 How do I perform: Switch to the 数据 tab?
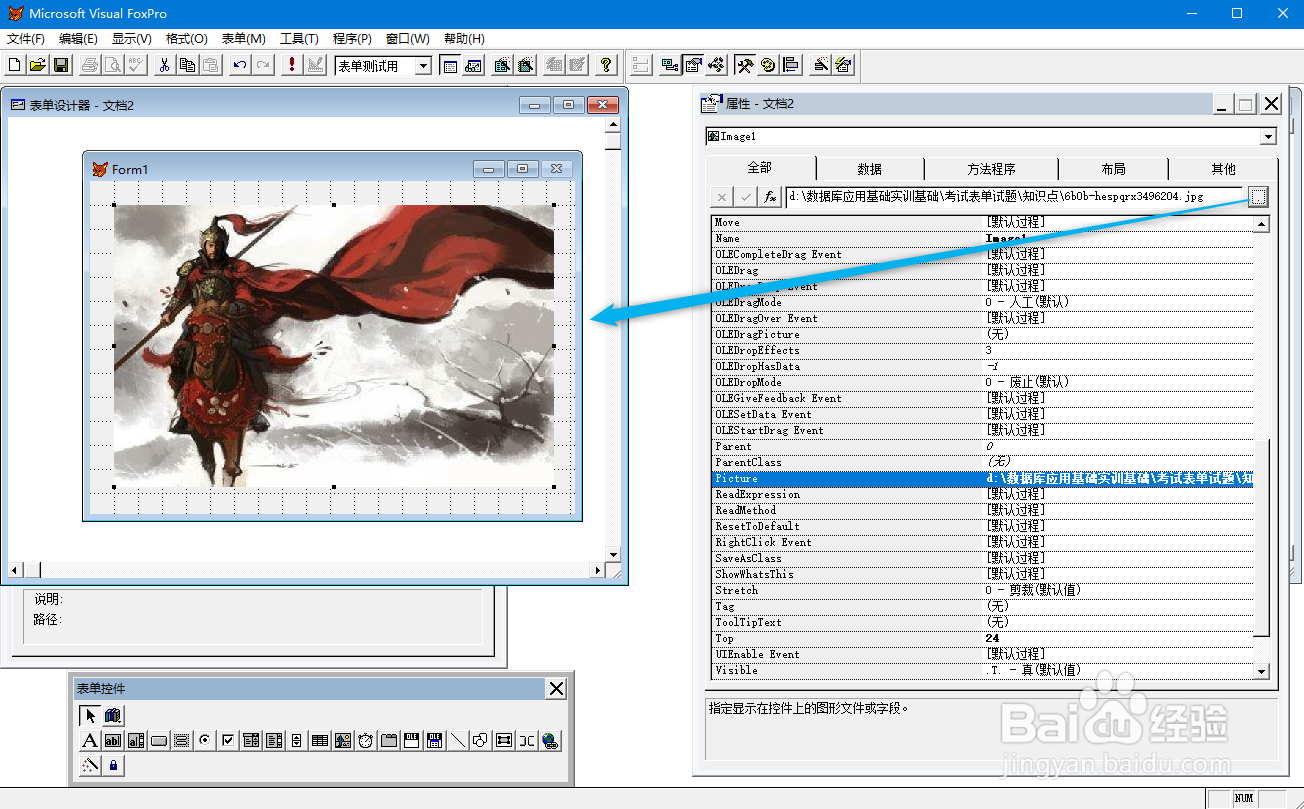click(870, 169)
